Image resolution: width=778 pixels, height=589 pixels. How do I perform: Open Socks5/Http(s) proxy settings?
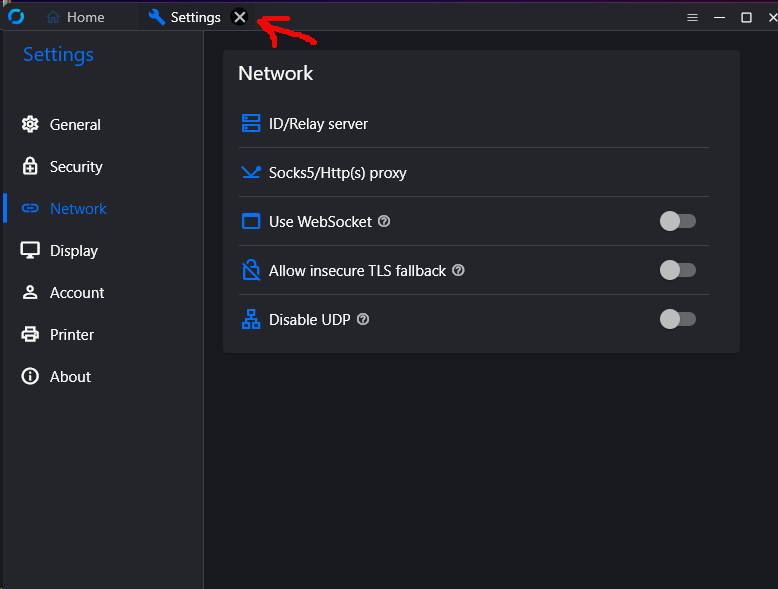475,172
